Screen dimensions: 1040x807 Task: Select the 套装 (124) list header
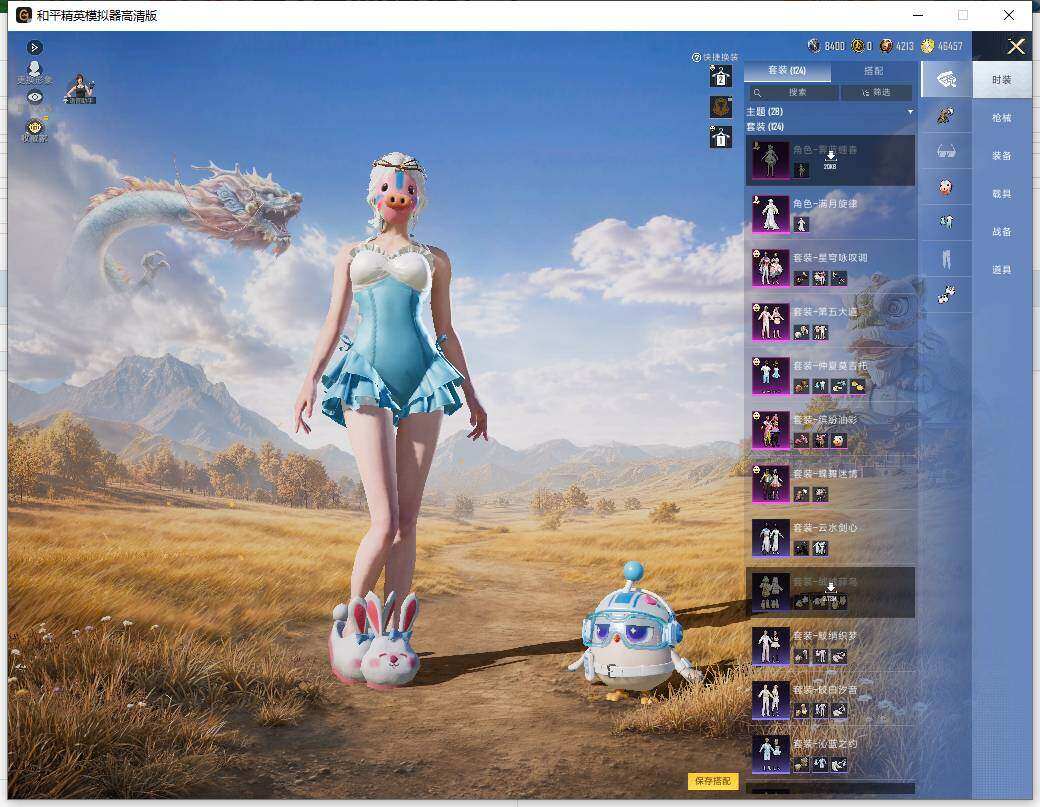coord(765,126)
